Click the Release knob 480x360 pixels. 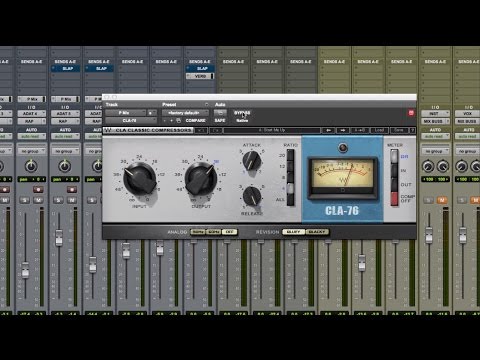pos(252,196)
